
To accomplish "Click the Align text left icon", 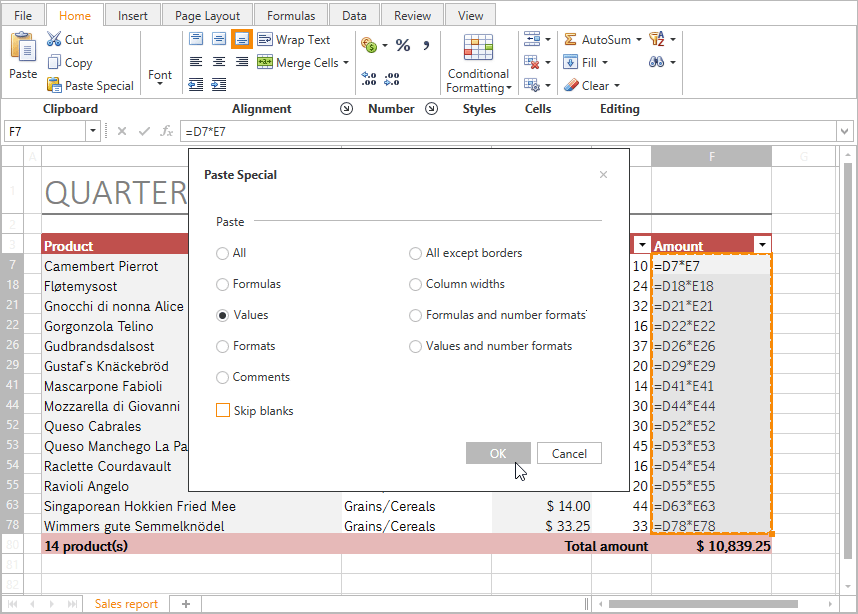I will (x=195, y=62).
